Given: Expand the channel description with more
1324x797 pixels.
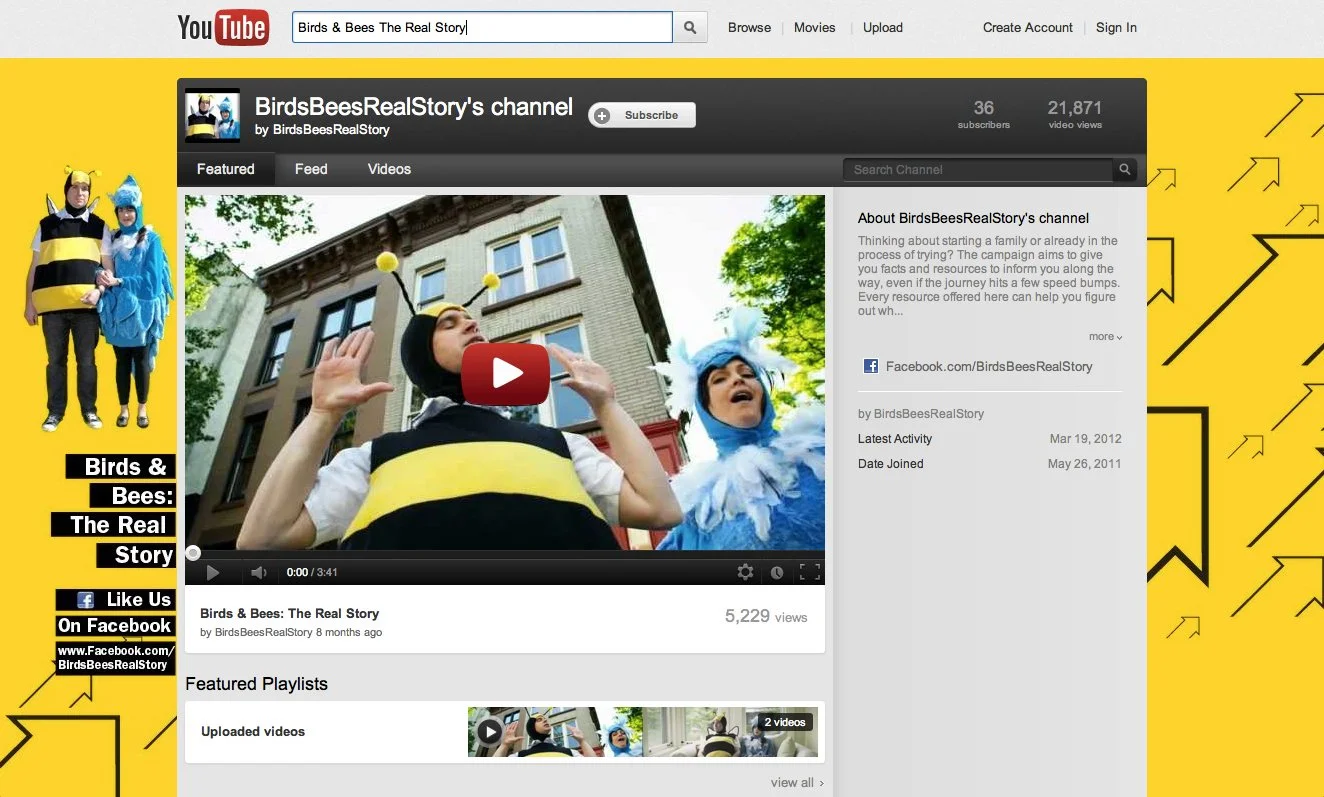Looking at the screenshot, I should [1106, 337].
